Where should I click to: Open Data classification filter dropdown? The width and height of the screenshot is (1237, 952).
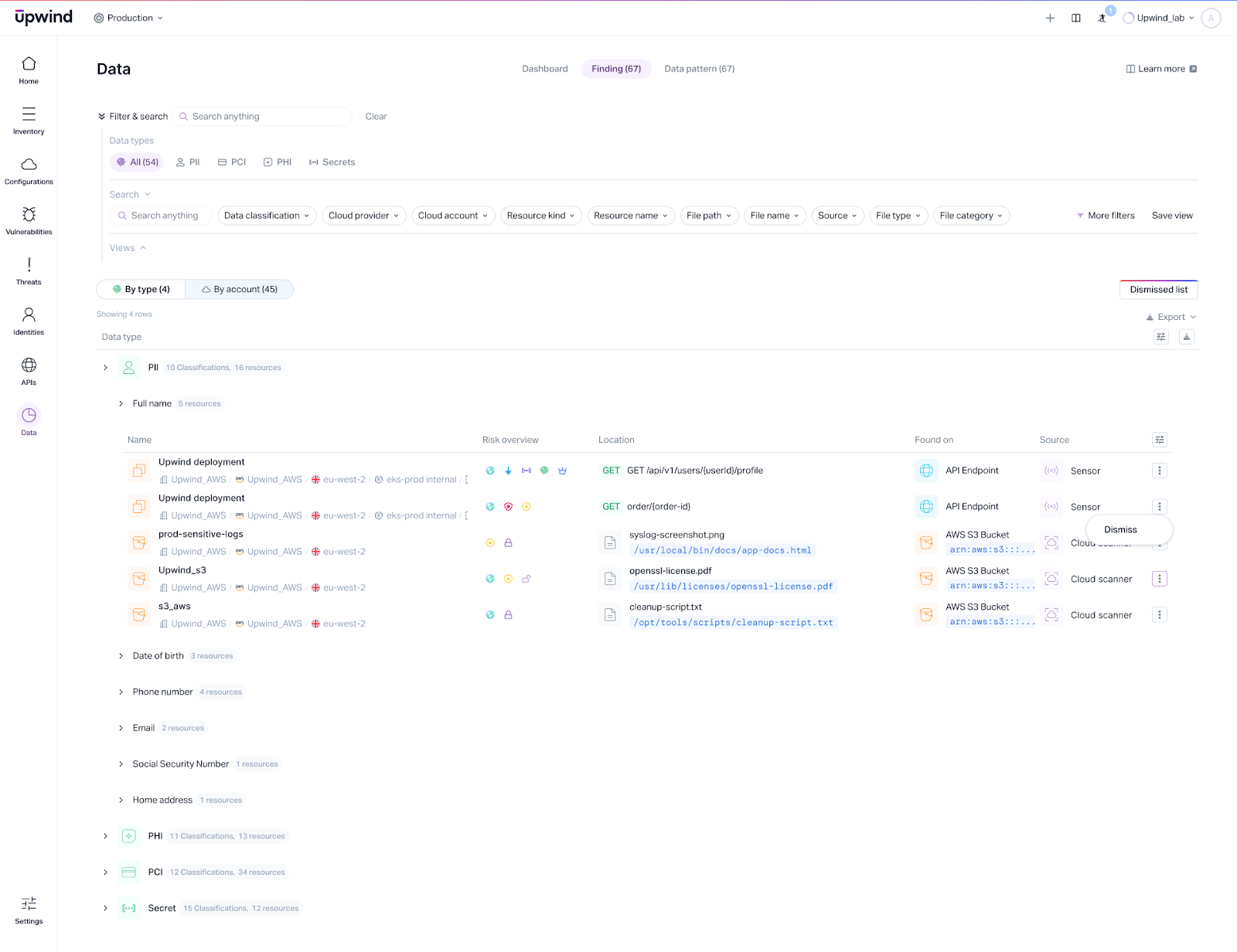tap(267, 216)
